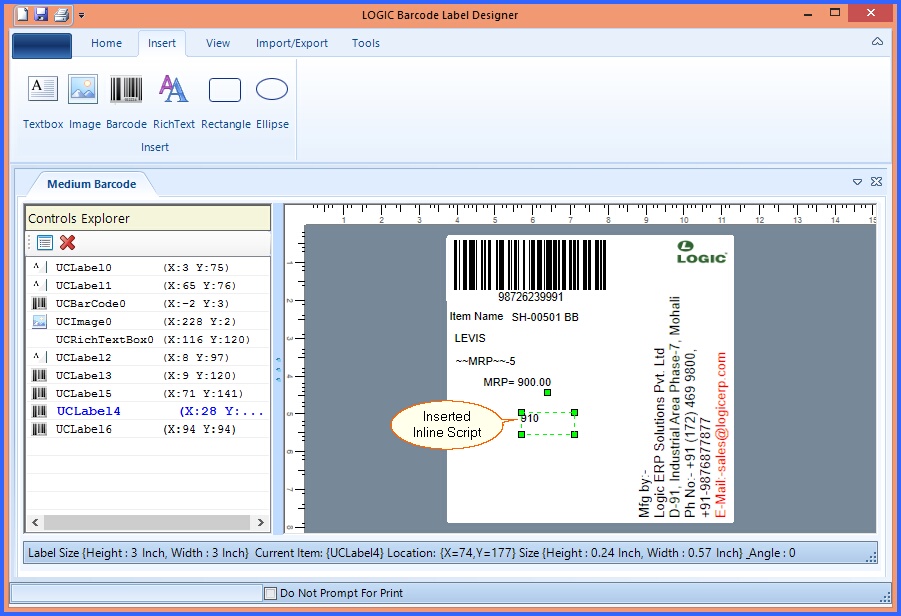Collapse the ribbon with the chevron

click(x=877, y=41)
